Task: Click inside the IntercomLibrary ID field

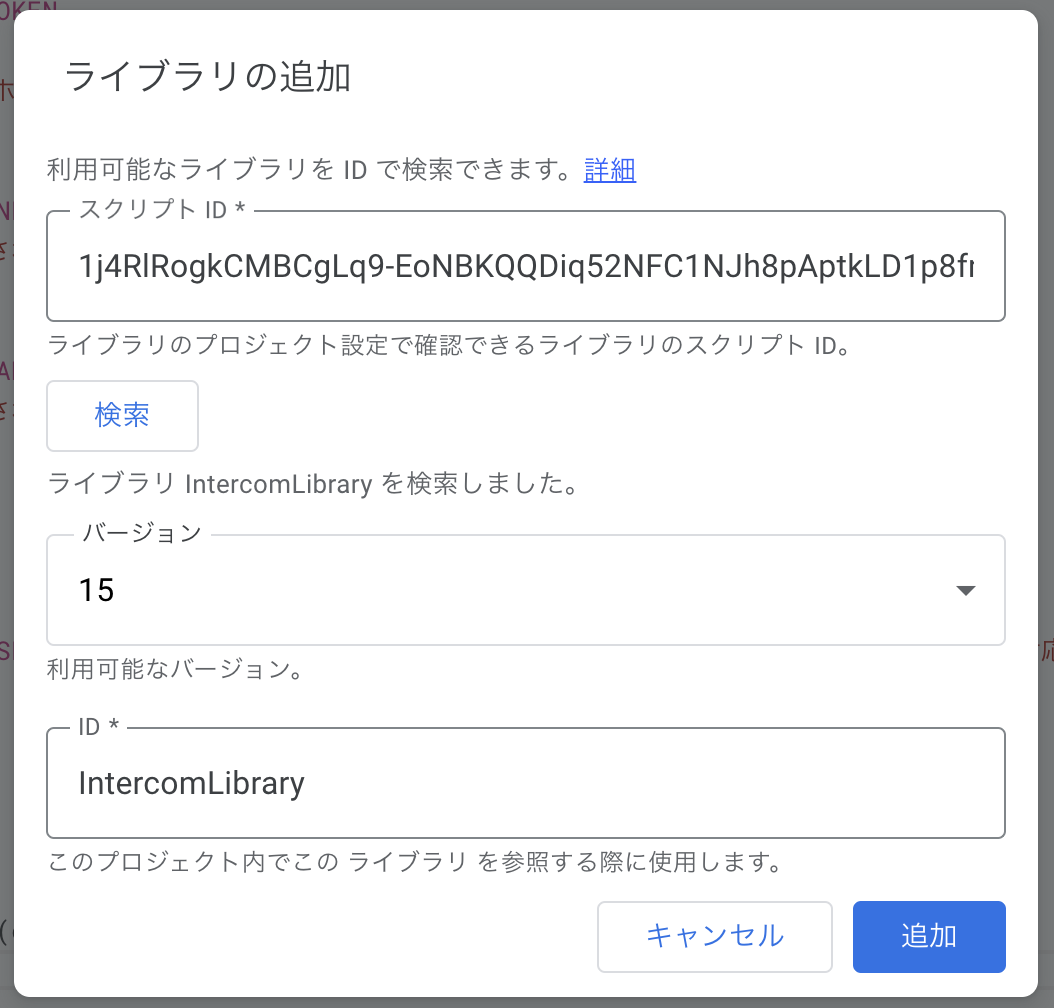Action: 525,783
